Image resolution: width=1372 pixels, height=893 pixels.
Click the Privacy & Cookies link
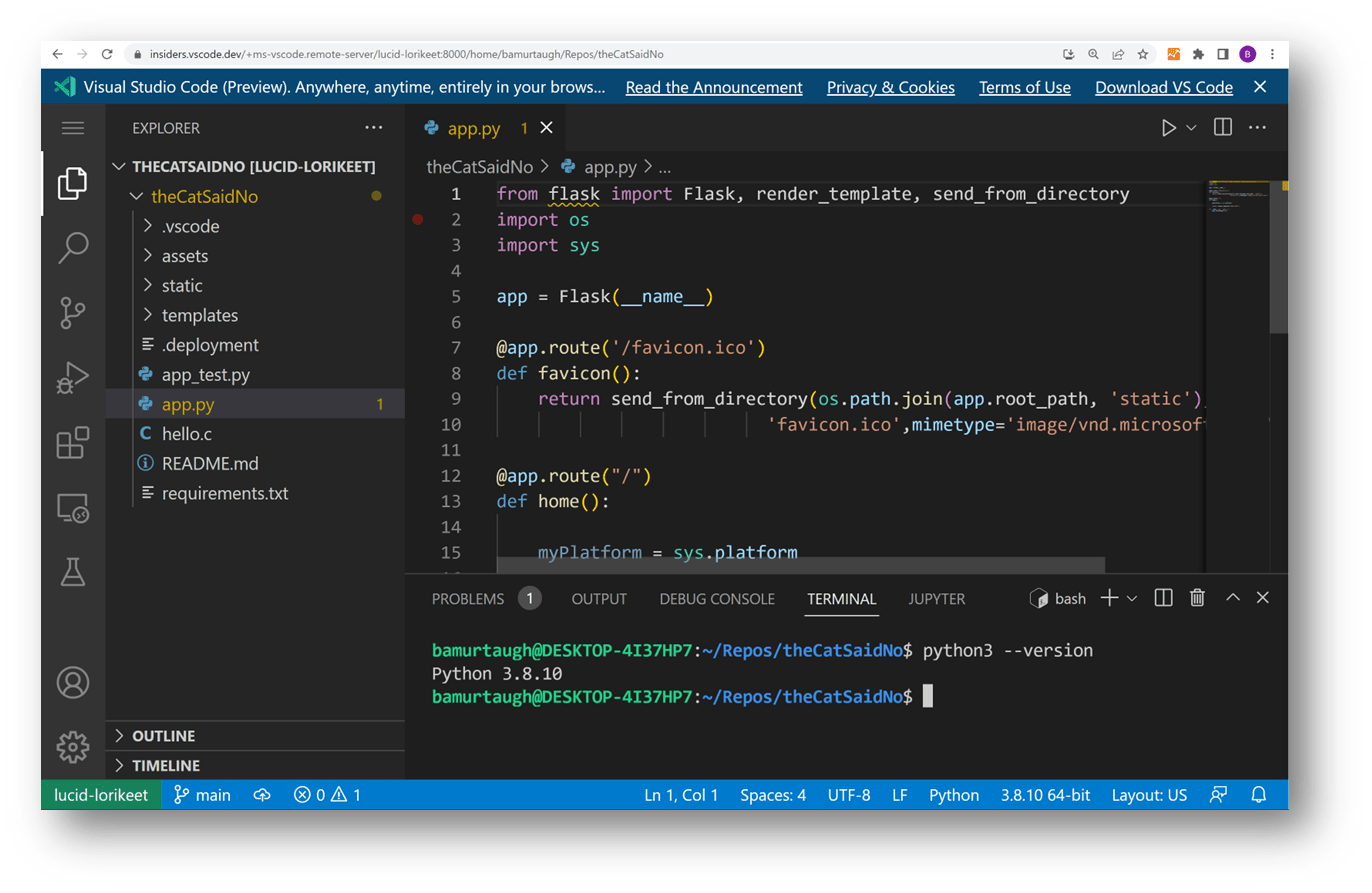pyautogui.click(x=891, y=87)
